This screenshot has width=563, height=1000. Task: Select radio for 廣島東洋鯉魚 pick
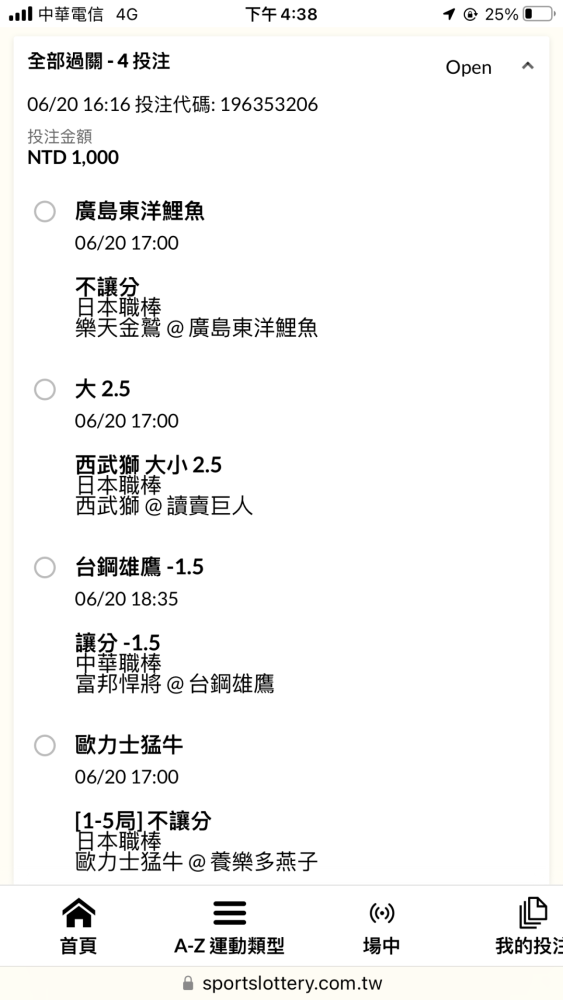pos(45,212)
